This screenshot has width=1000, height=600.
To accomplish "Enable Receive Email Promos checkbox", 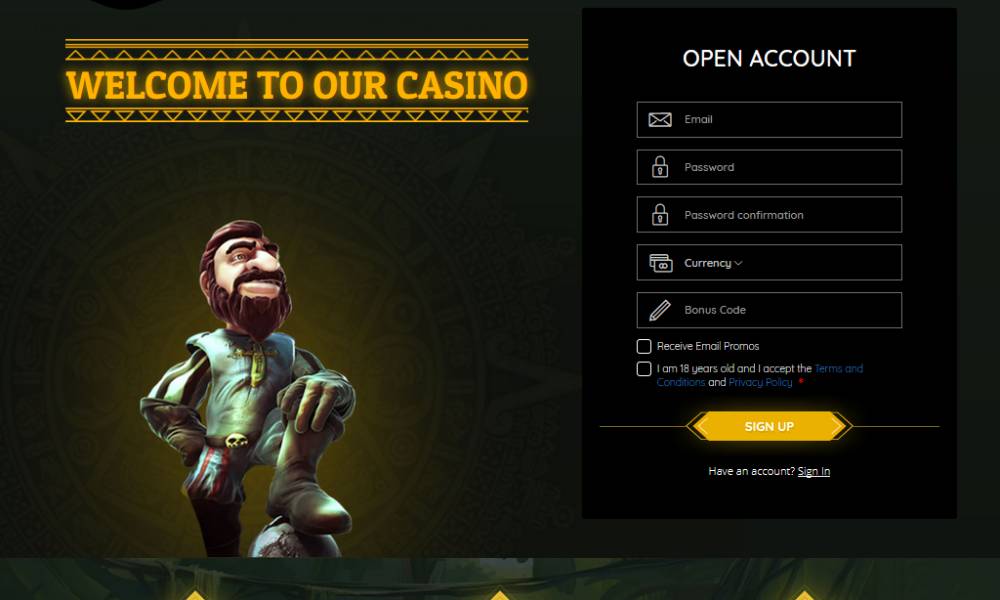I will coord(644,346).
